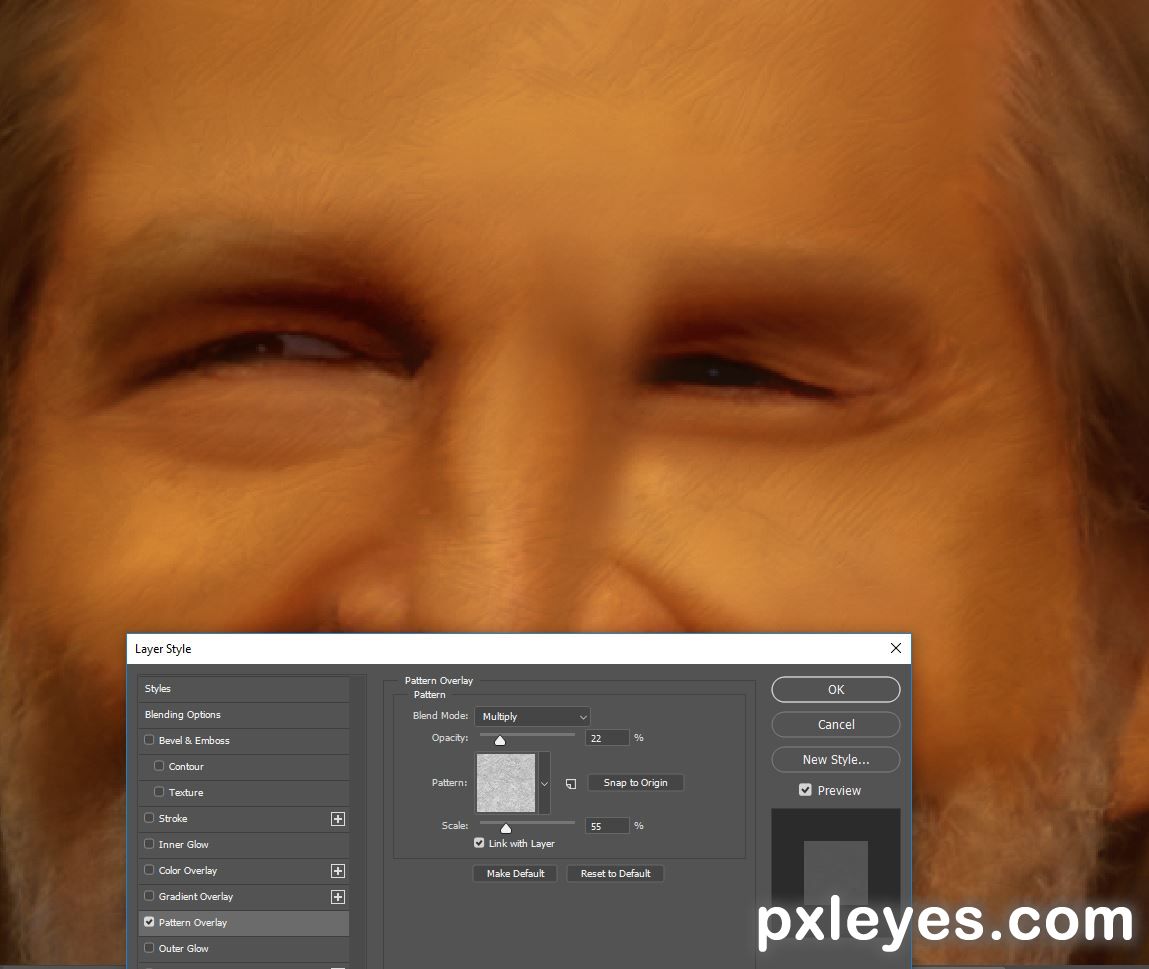Viewport: 1149px width, 969px height.
Task: Select the Outer Glow effect row
Action: pyautogui.click(x=244, y=948)
